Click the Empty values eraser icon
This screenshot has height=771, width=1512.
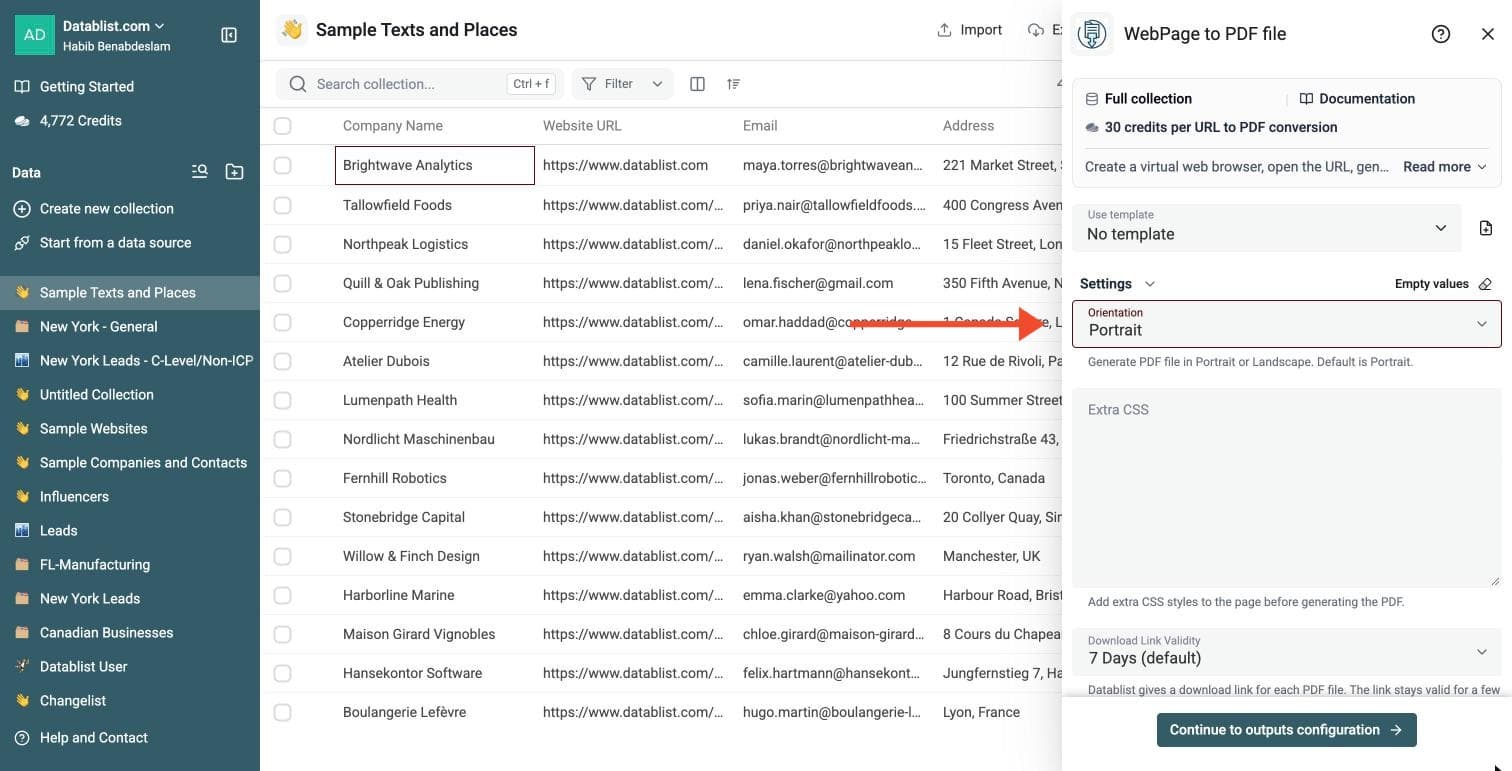click(x=1485, y=284)
